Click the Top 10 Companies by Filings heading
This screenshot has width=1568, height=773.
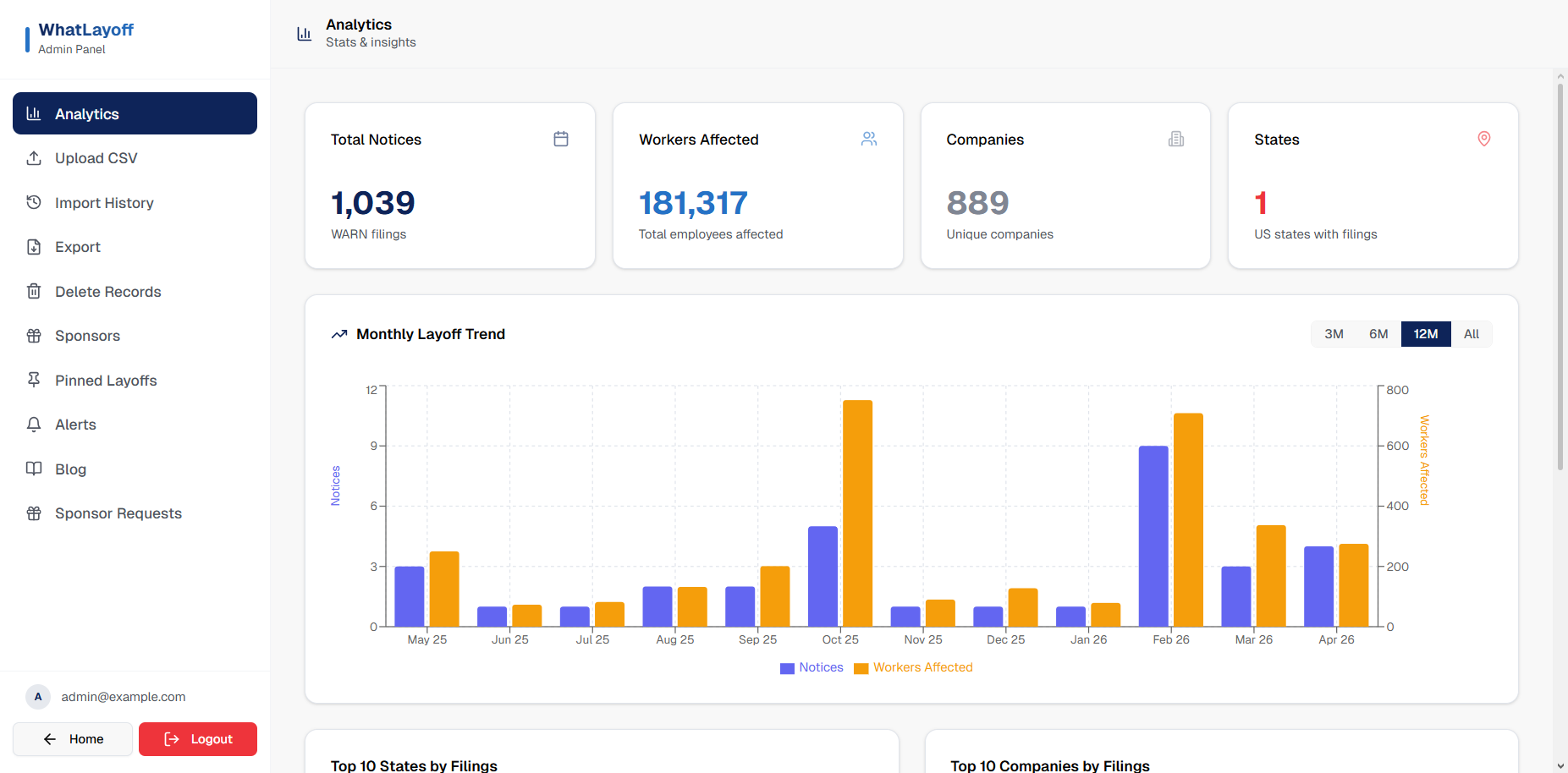(1049, 765)
